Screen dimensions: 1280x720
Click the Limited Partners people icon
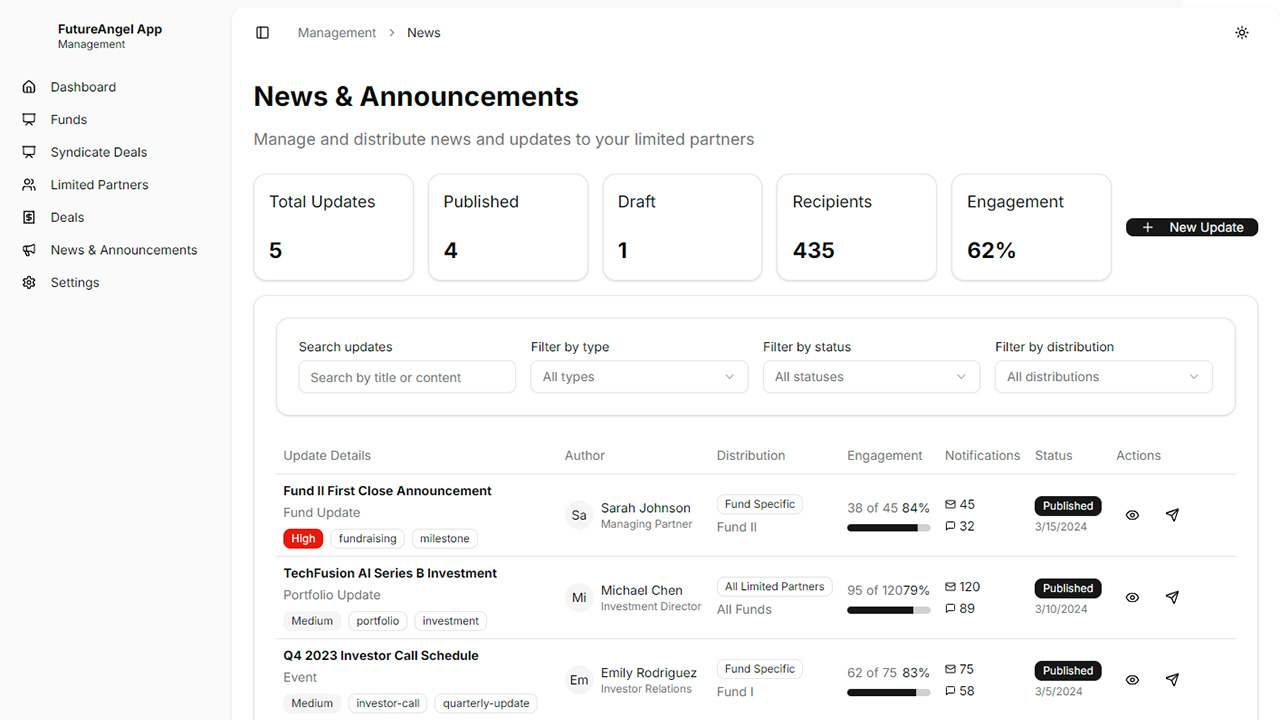point(29,185)
